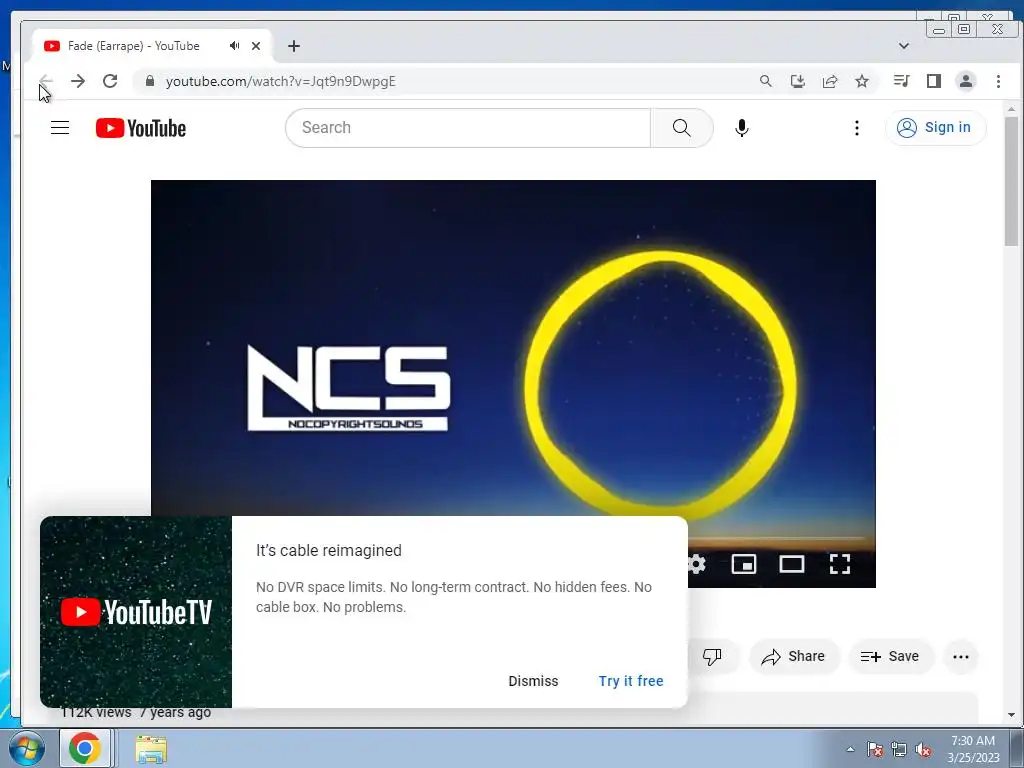Open the Chrome three-dot menu
1024x768 pixels.
(998, 81)
